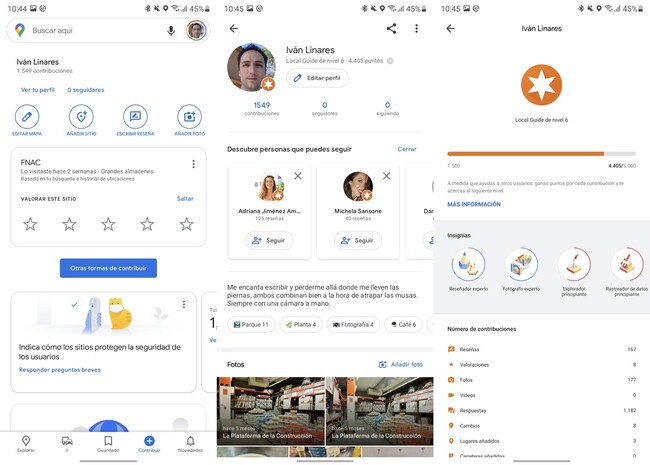This screenshot has height=465, width=650.
Task: Tap the Fotógrafo experto badge
Action: 521,264
